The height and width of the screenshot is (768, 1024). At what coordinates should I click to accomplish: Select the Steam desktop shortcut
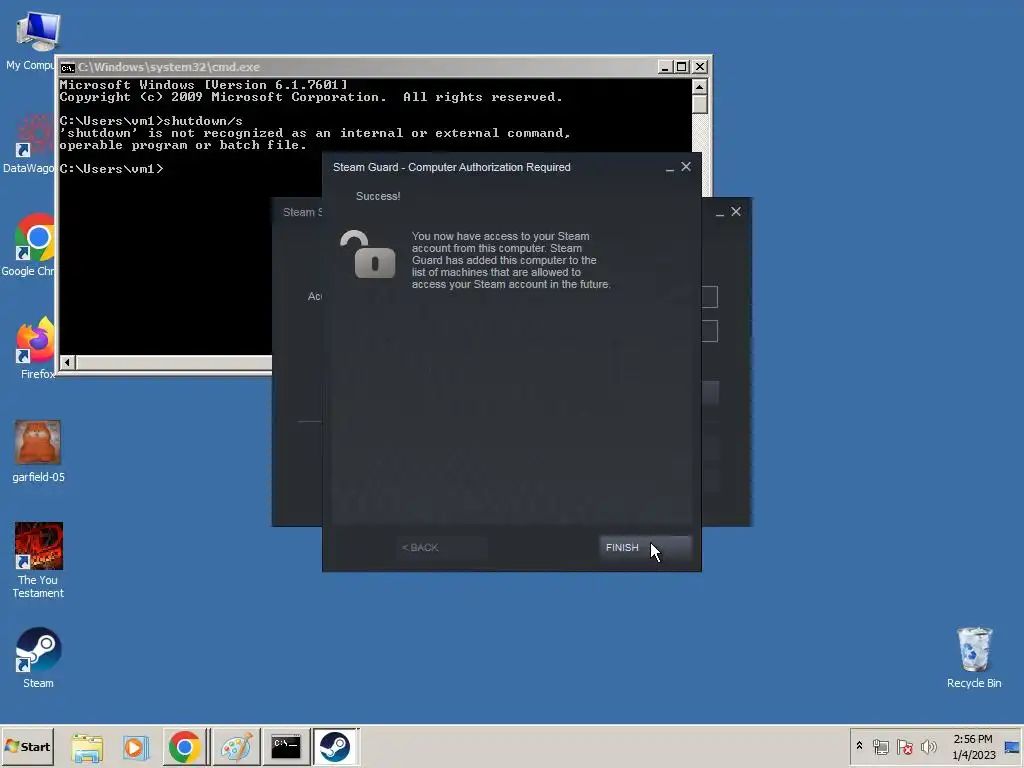(x=39, y=658)
